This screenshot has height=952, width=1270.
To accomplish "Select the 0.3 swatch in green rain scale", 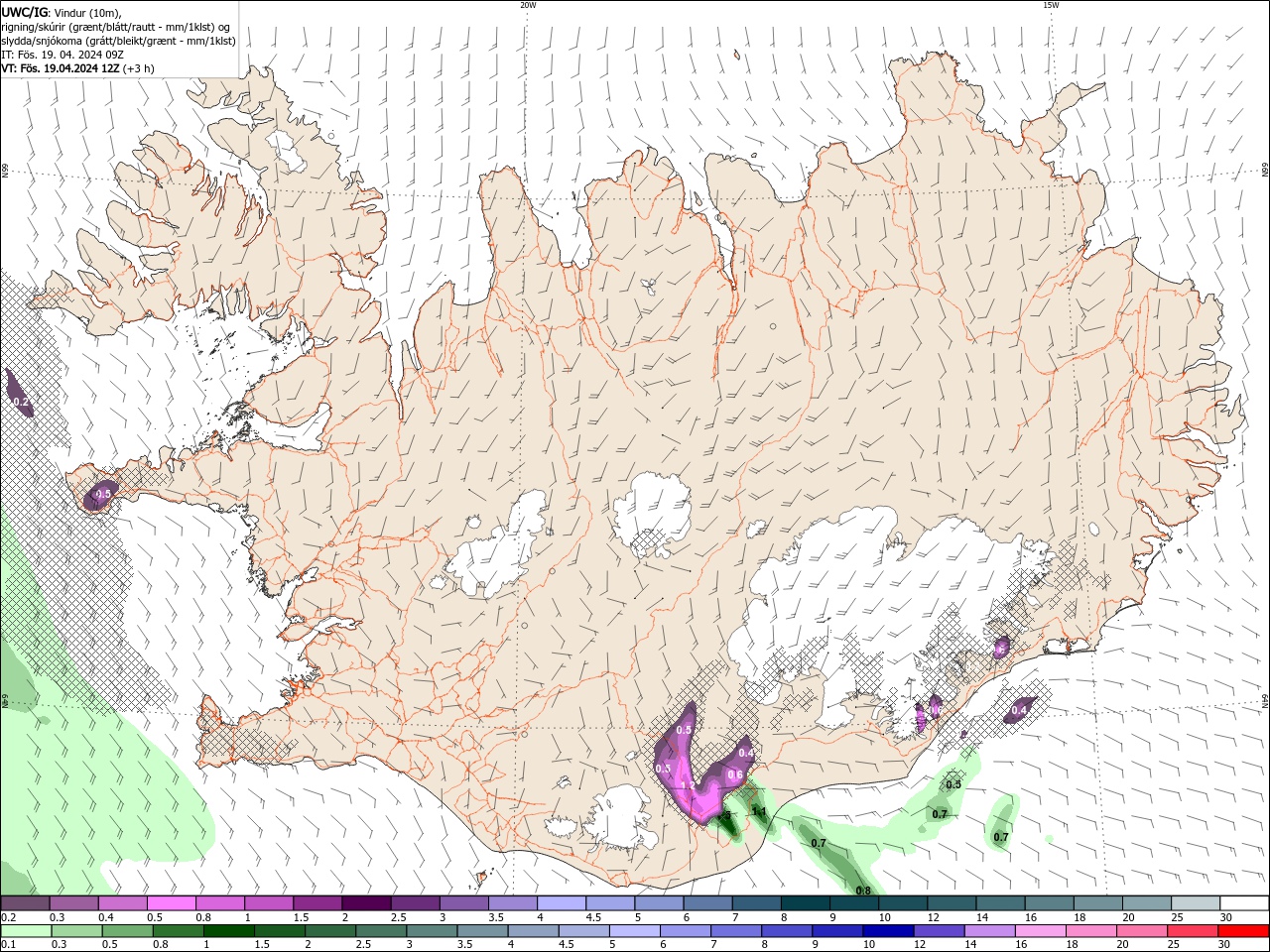I will [76, 931].
